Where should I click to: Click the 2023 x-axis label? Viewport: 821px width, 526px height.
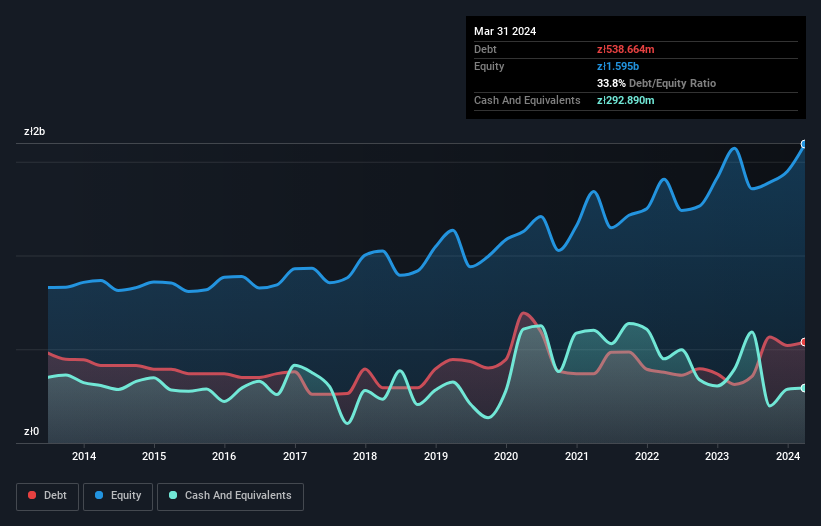click(x=717, y=456)
